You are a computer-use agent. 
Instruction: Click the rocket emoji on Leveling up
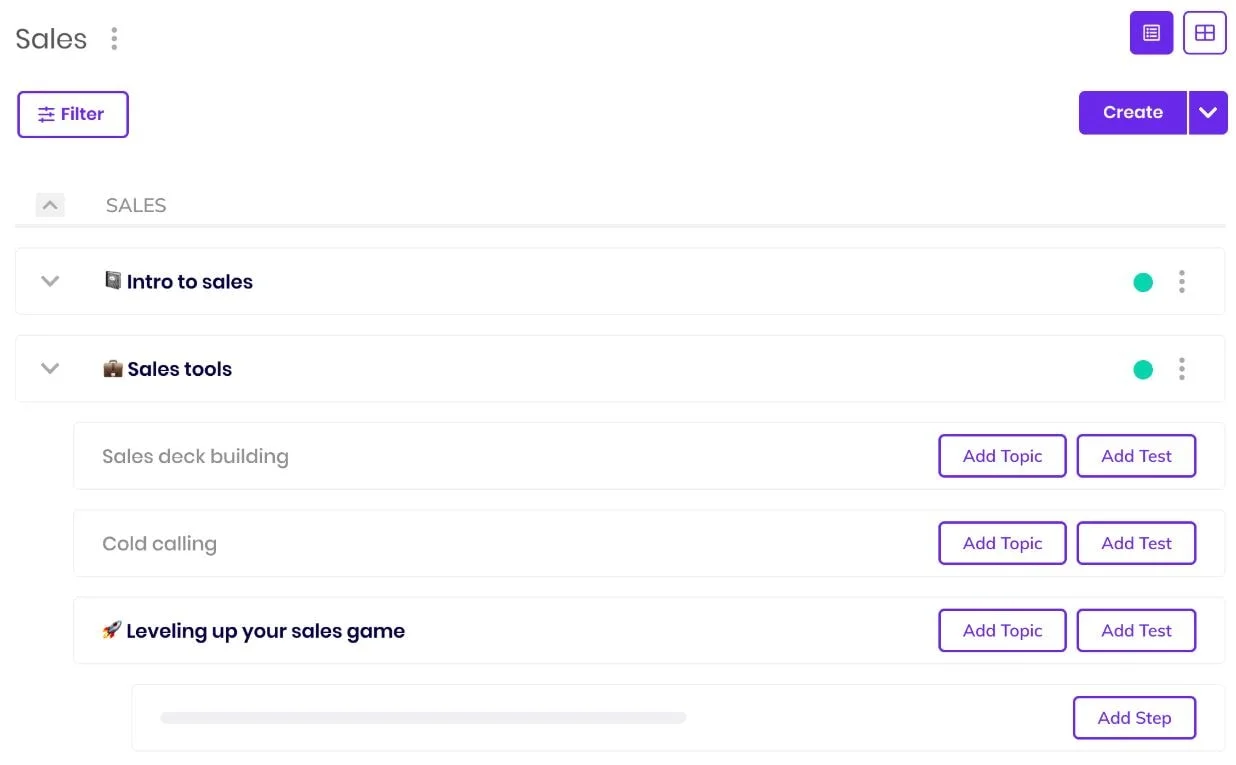112,630
